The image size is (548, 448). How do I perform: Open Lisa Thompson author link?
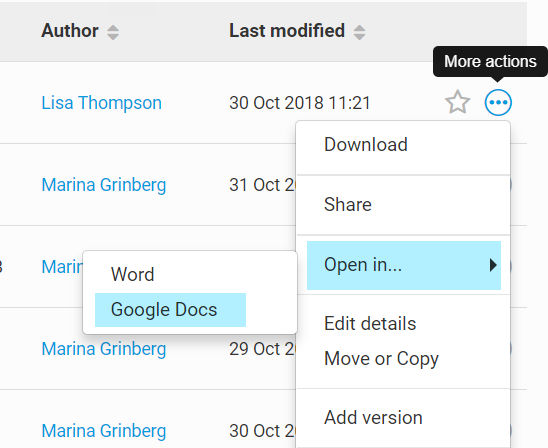click(x=101, y=103)
